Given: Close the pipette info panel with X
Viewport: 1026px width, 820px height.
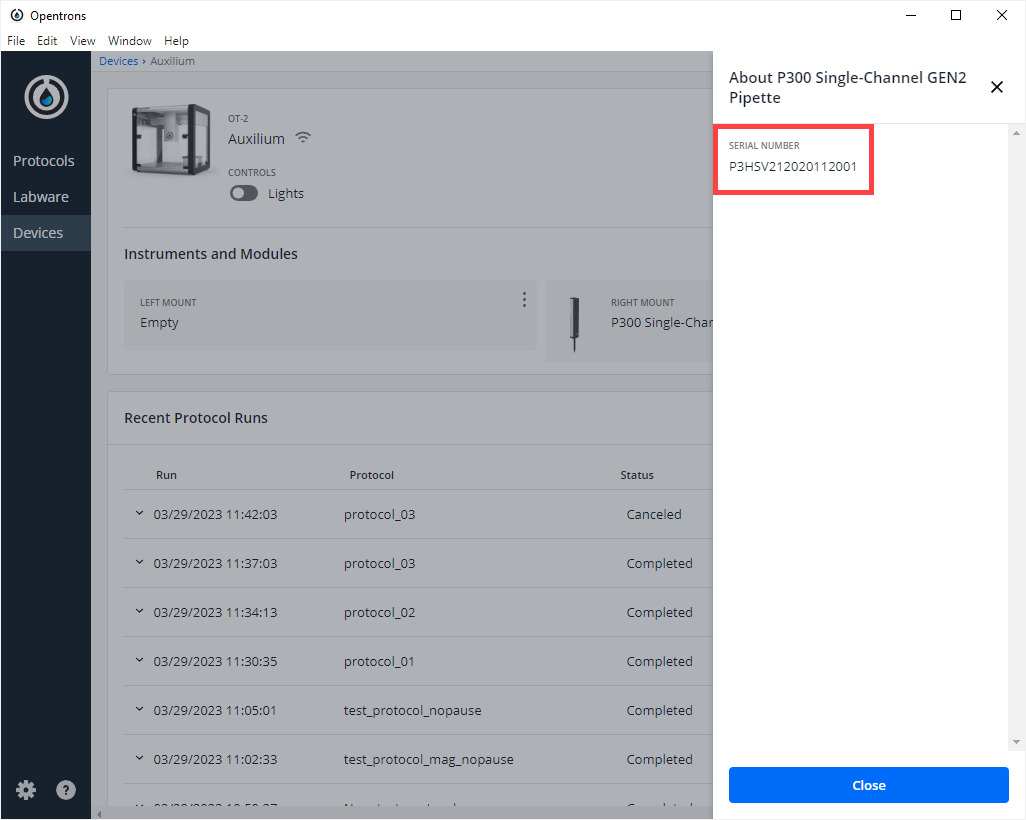Looking at the screenshot, I should click(996, 87).
